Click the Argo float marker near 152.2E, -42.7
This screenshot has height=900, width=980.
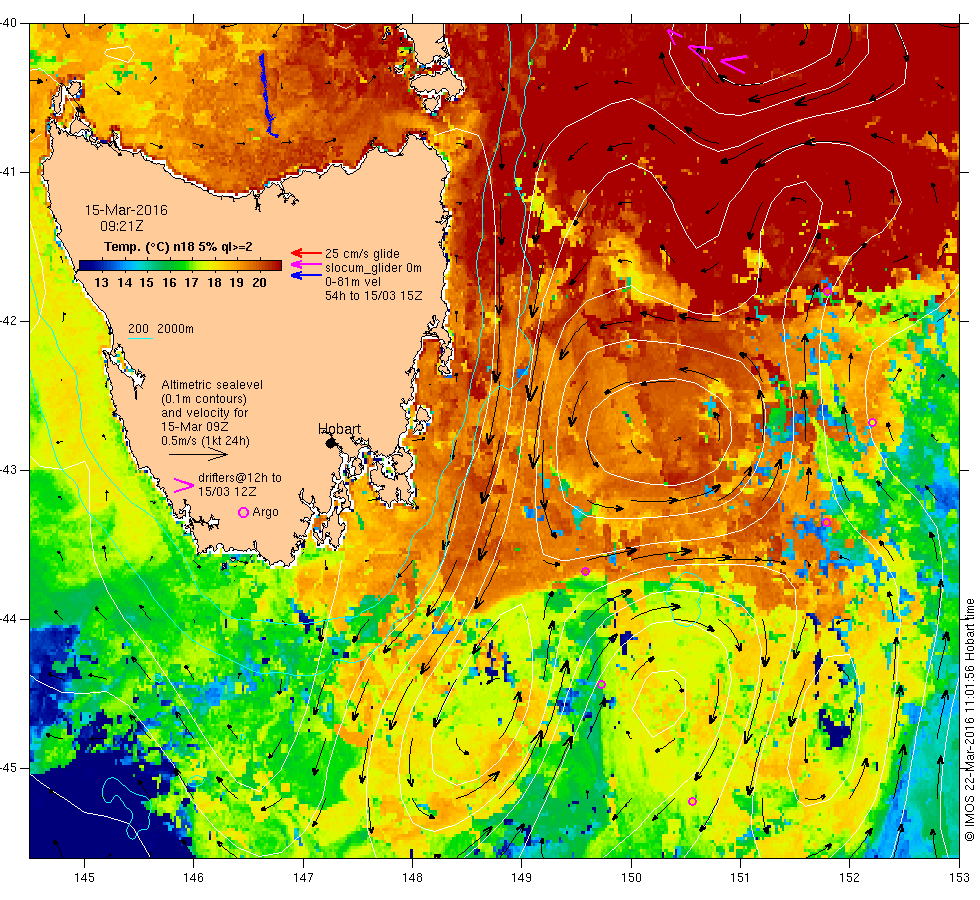pos(872,423)
